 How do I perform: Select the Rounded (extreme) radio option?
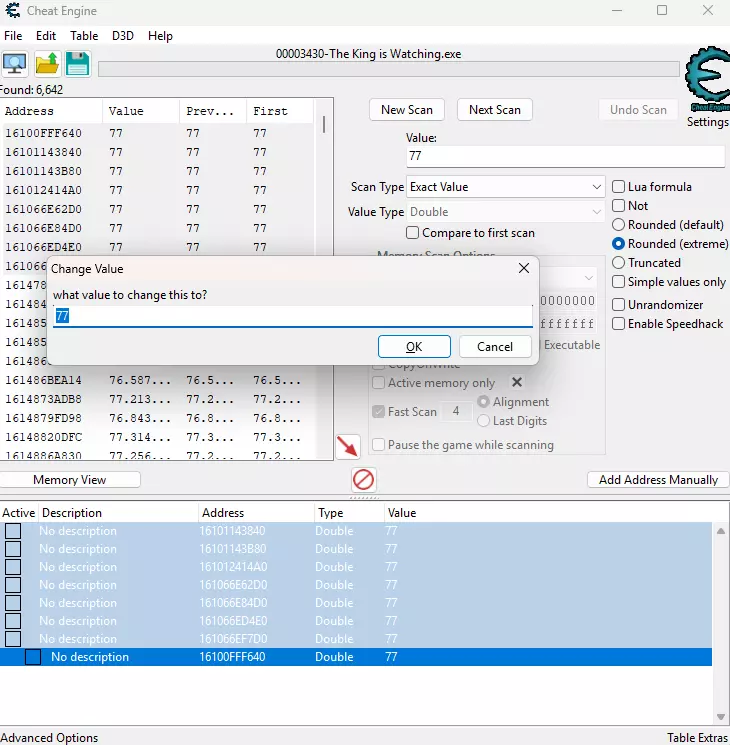coord(618,244)
